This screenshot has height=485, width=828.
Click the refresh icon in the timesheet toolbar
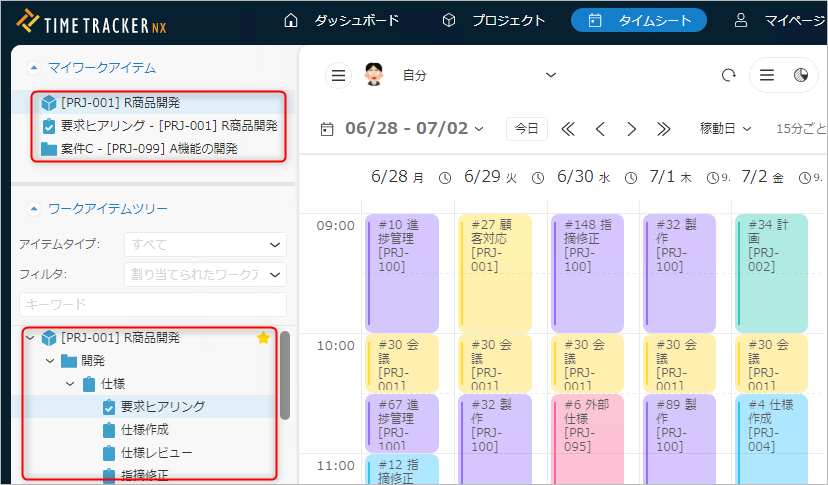tap(728, 75)
